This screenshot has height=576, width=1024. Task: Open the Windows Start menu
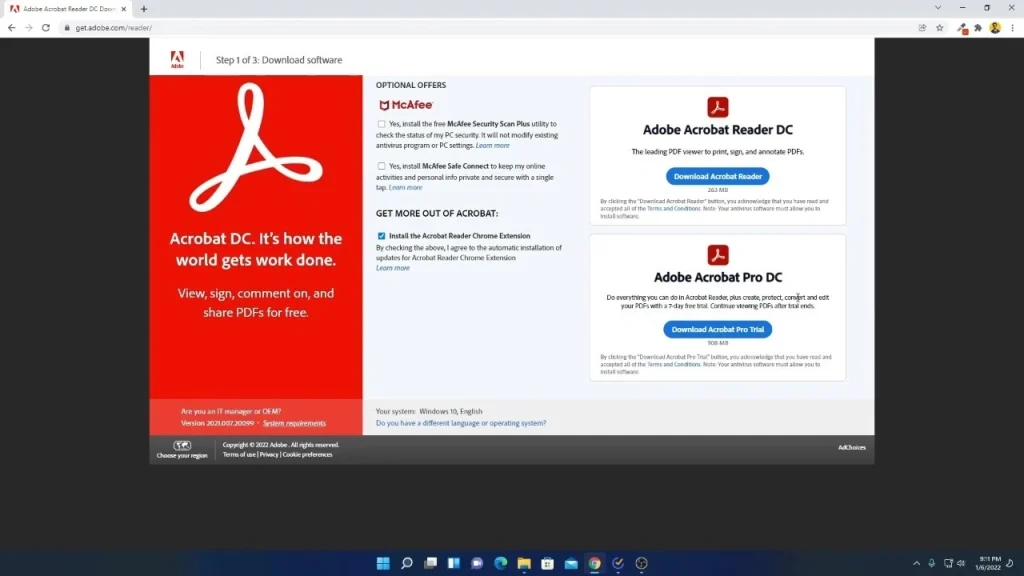click(383, 563)
